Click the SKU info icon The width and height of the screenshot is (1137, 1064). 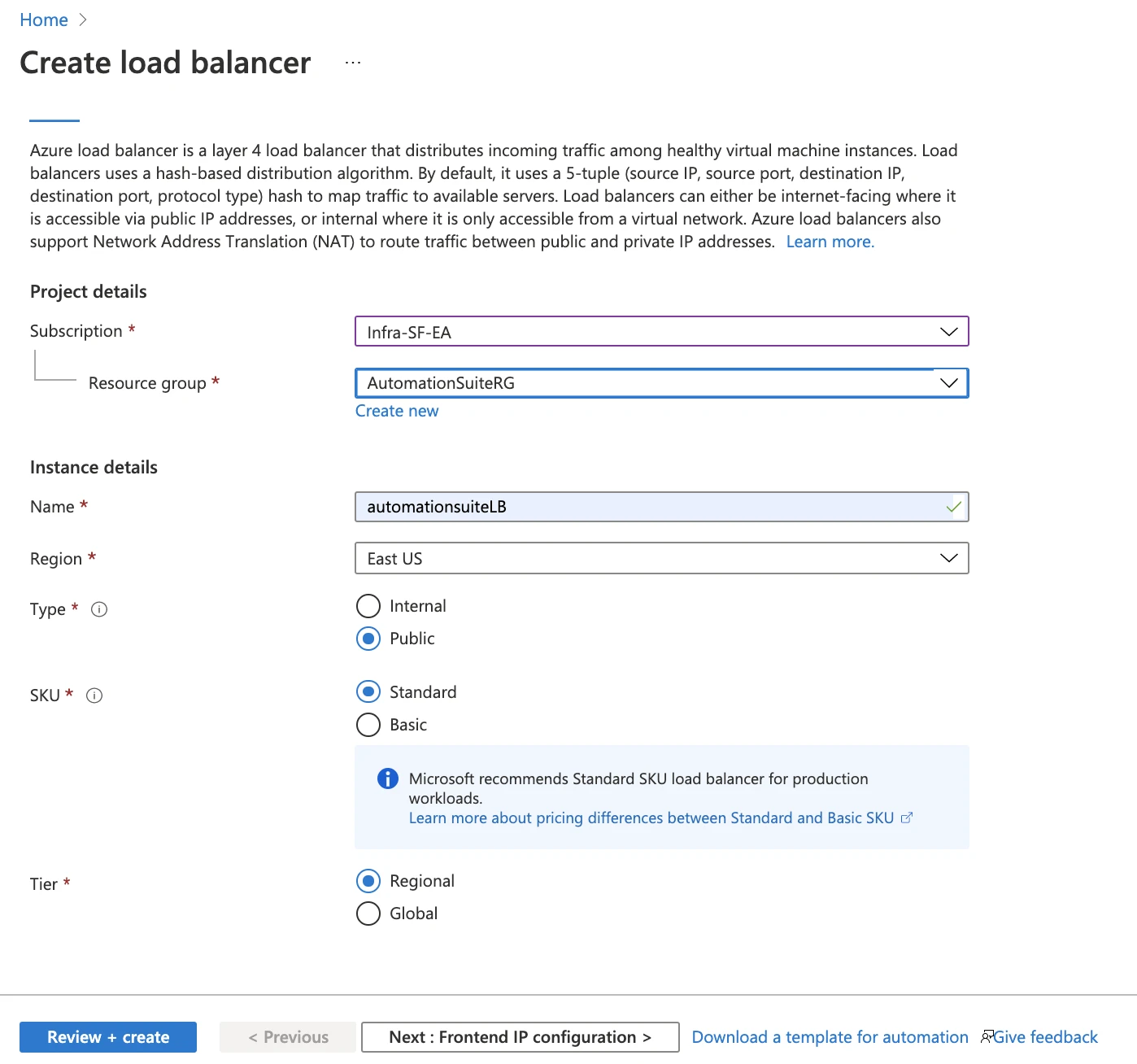(x=94, y=696)
